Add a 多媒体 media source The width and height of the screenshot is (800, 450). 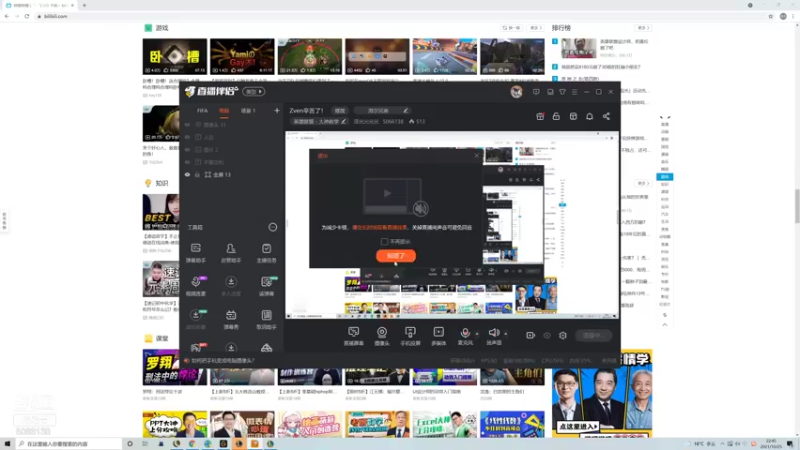click(438, 336)
